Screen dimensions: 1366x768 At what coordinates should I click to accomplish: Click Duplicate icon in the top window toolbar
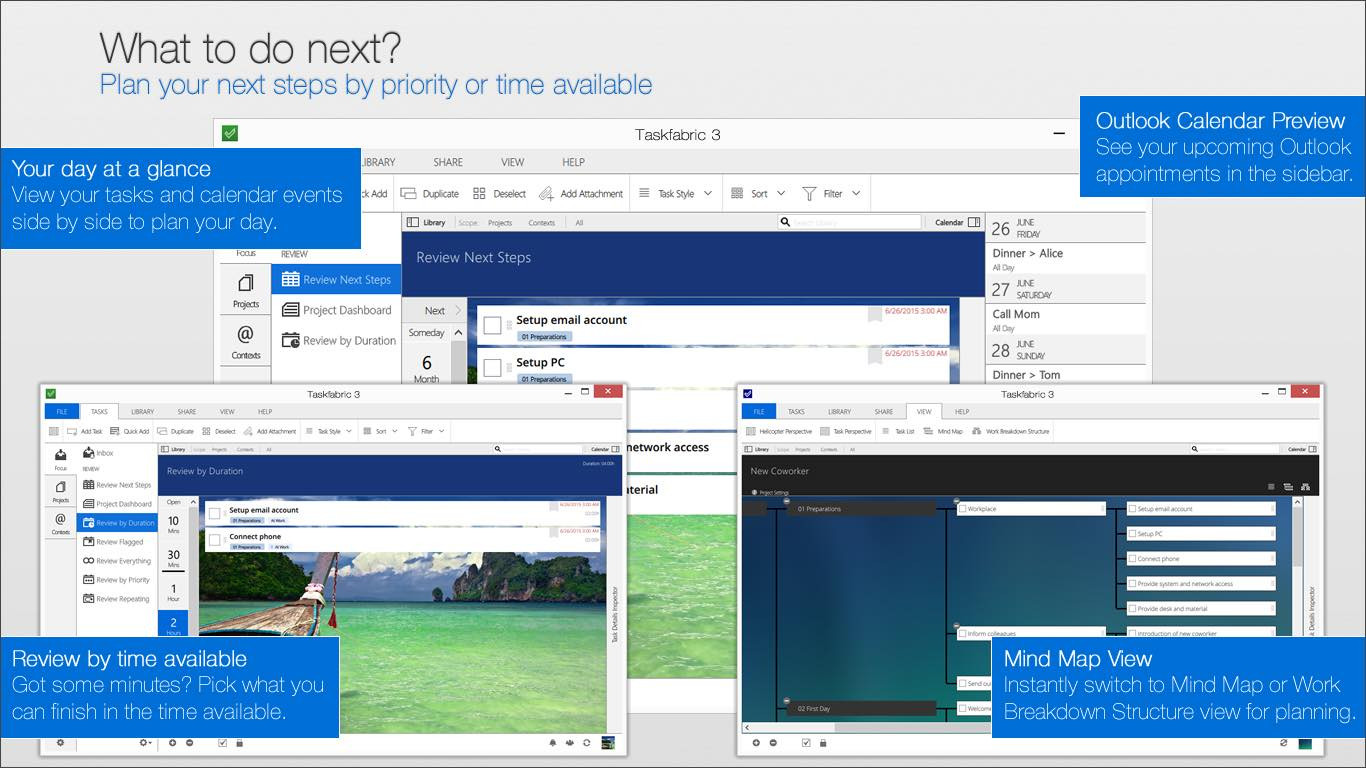tap(410, 194)
